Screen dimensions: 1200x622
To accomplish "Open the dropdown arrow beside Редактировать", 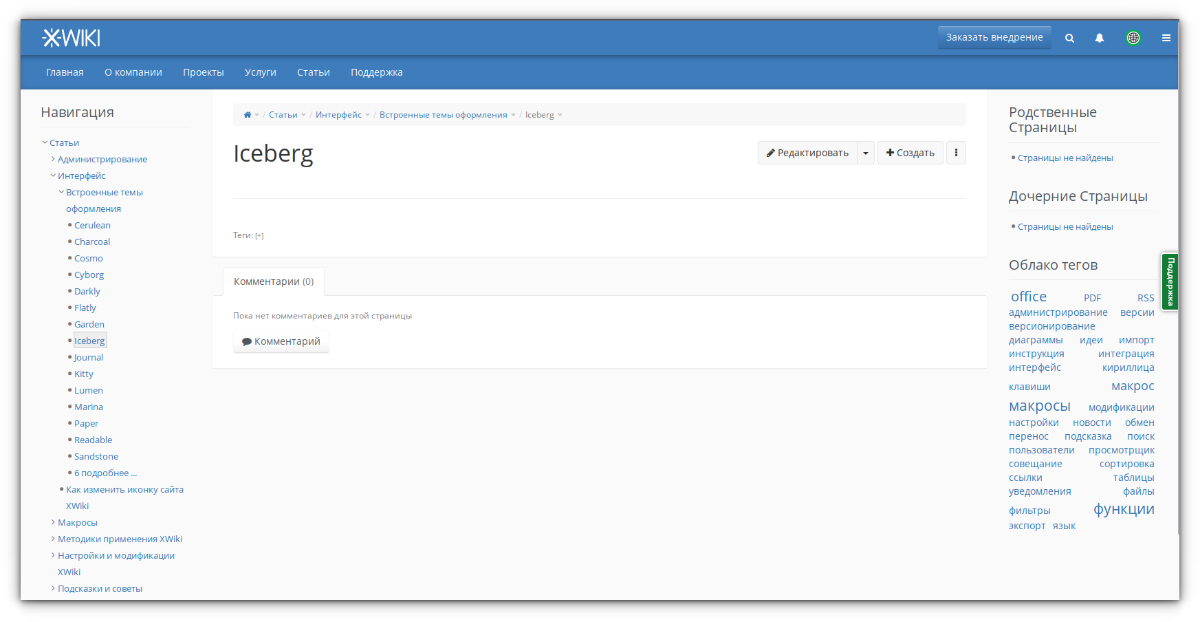I will click(866, 153).
